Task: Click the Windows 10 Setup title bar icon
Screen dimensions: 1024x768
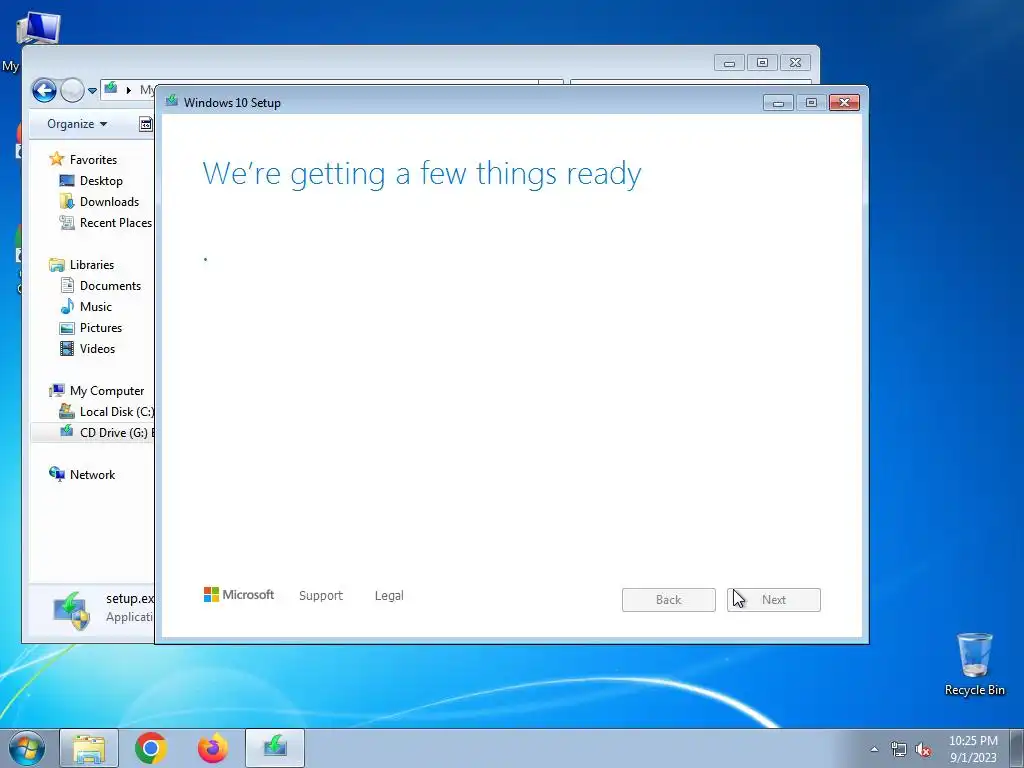Action: tap(172, 101)
